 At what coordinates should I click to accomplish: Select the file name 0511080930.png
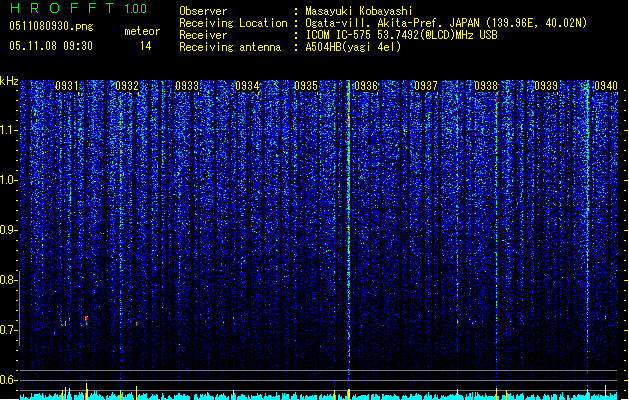pos(51,26)
